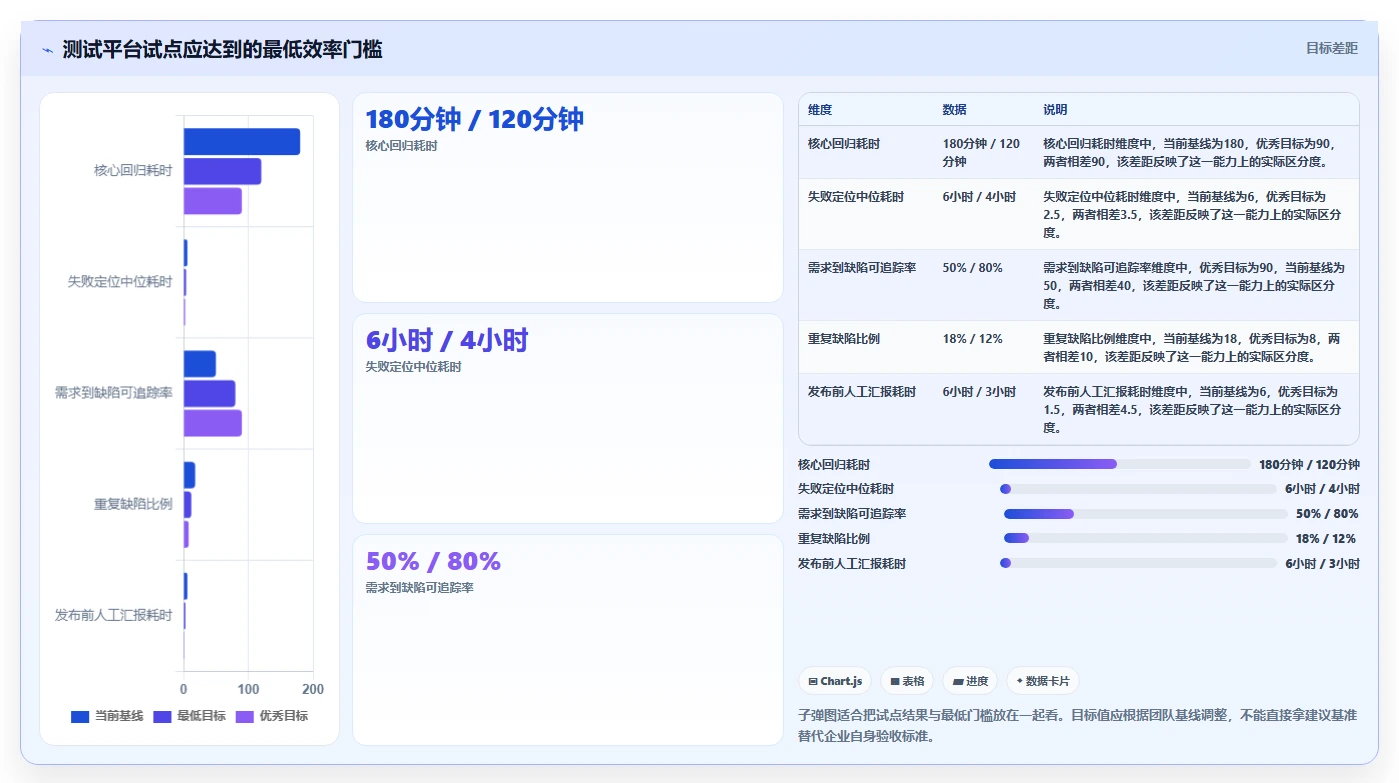The width and height of the screenshot is (1399, 783).
Task: Click the 数据 table column header
Action: tap(955, 110)
